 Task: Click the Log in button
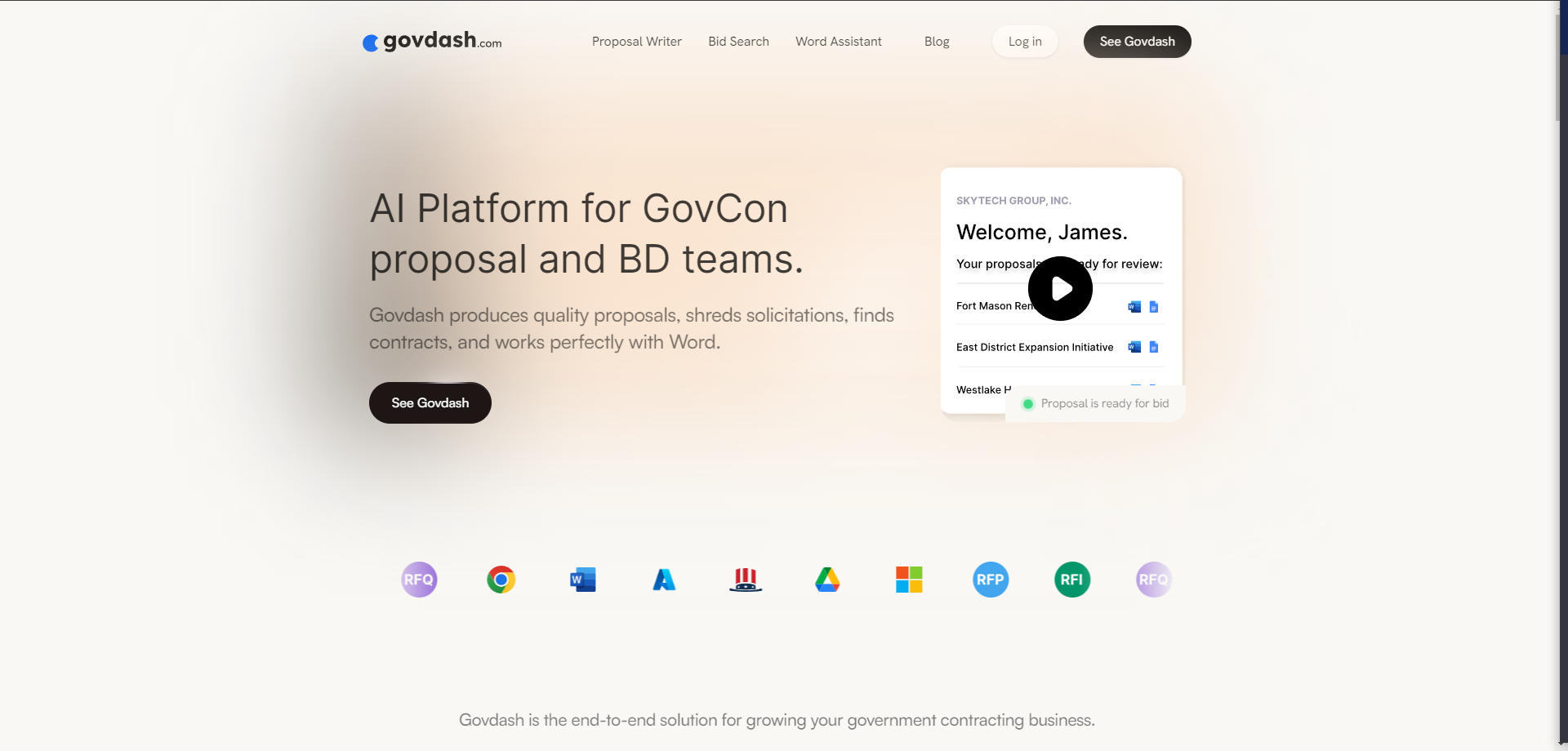coord(1025,42)
